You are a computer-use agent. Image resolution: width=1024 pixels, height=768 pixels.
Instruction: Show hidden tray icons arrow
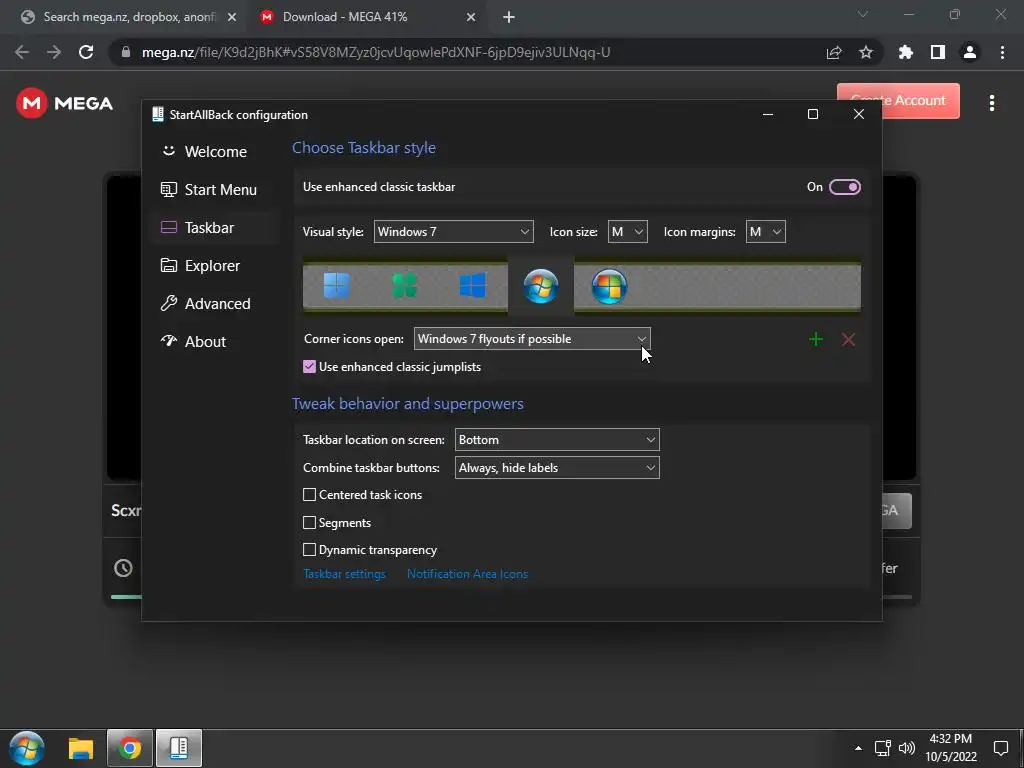[x=858, y=748]
